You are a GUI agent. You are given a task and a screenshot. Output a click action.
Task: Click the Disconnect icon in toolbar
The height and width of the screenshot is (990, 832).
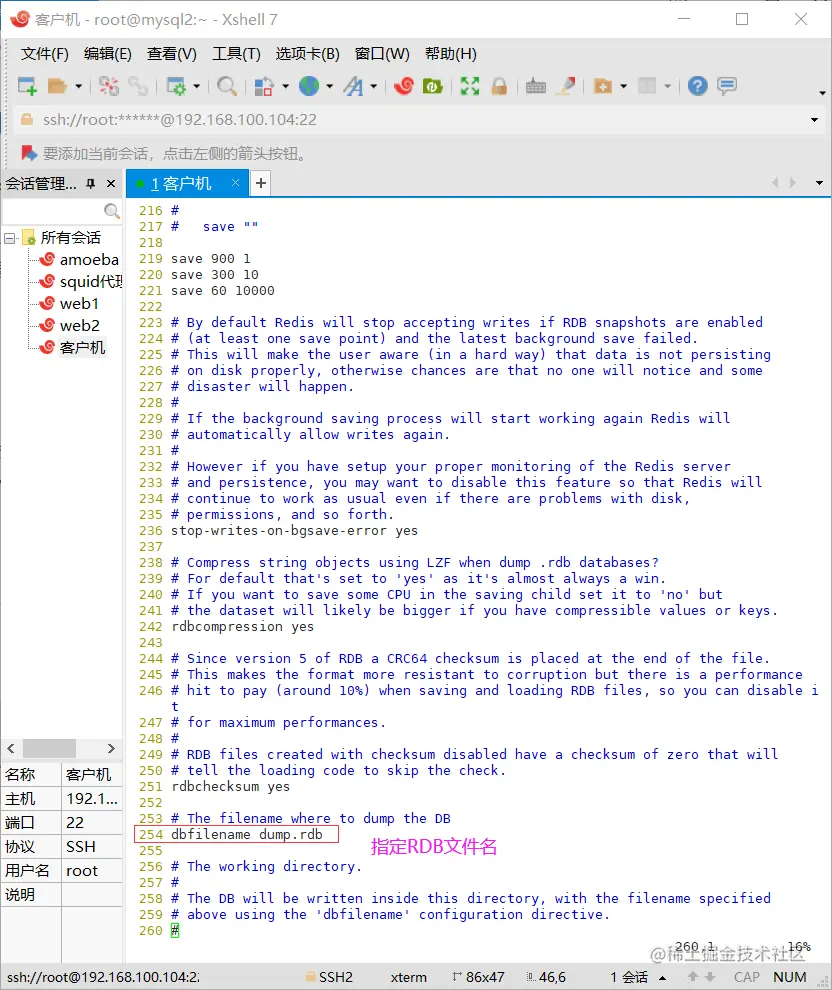(109, 86)
